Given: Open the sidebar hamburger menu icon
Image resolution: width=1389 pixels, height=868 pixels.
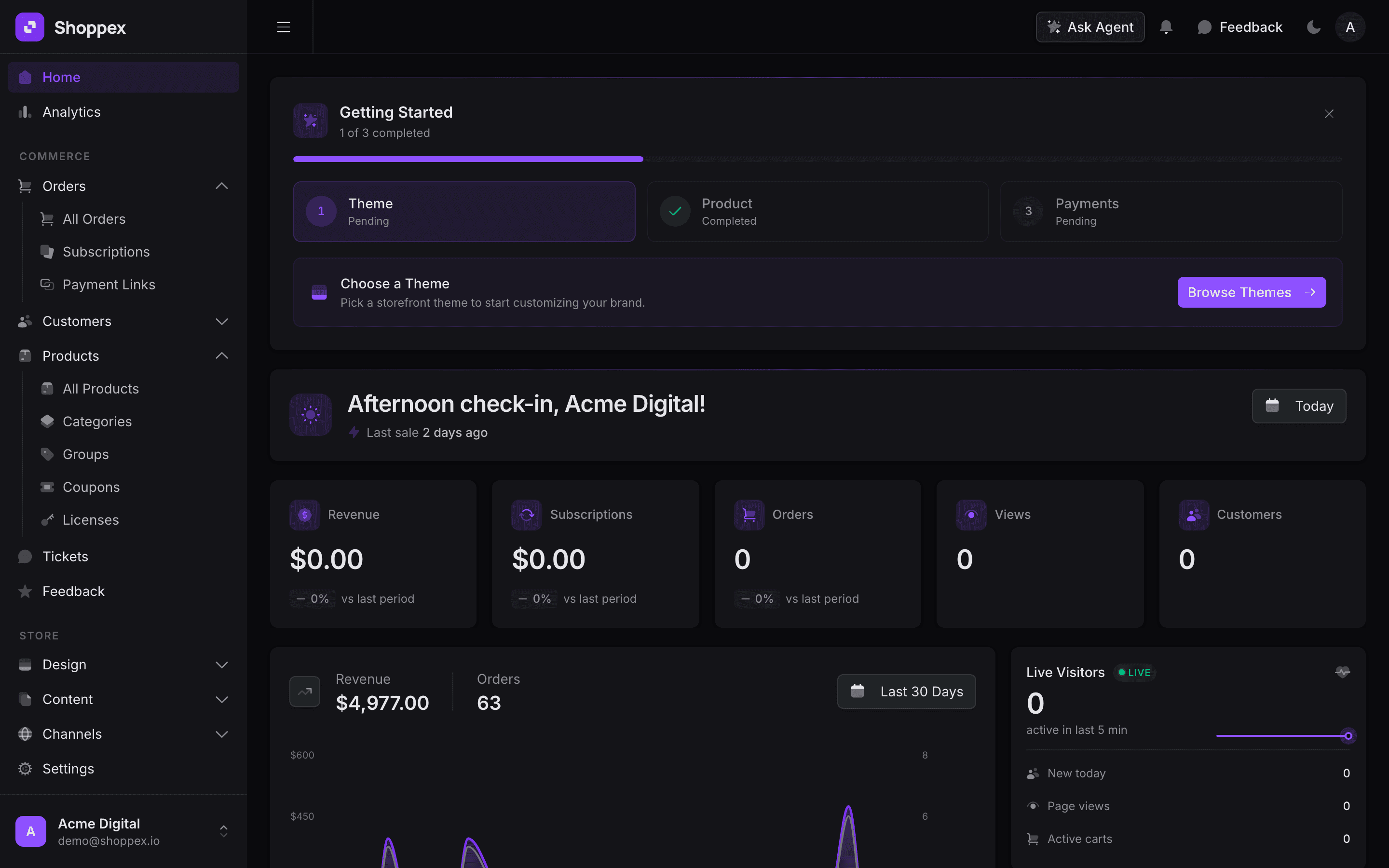Looking at the screenshot, I should tap(284, 27).
